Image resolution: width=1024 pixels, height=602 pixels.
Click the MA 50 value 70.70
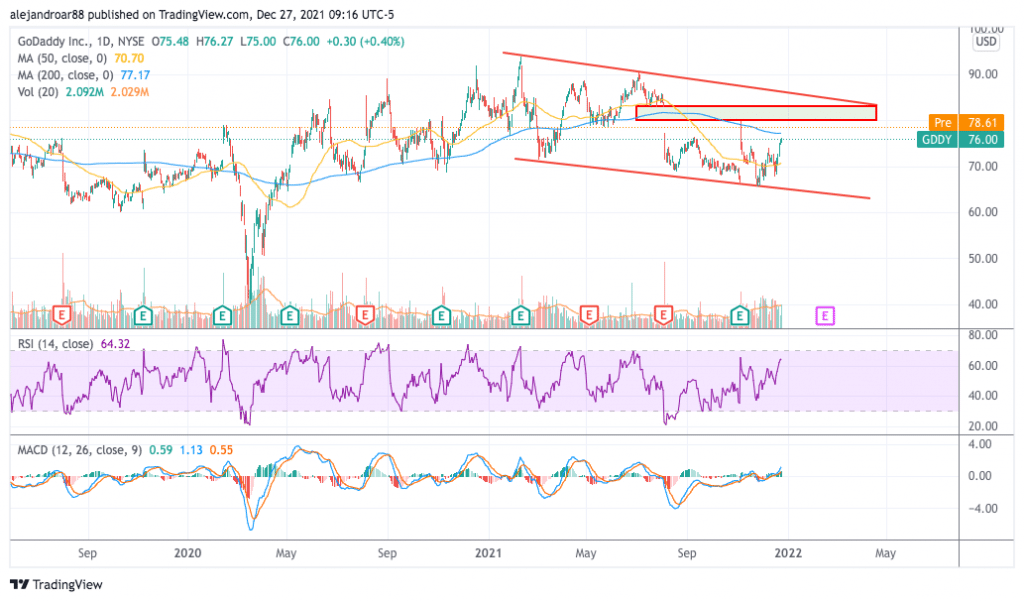(x=129, y=58)
